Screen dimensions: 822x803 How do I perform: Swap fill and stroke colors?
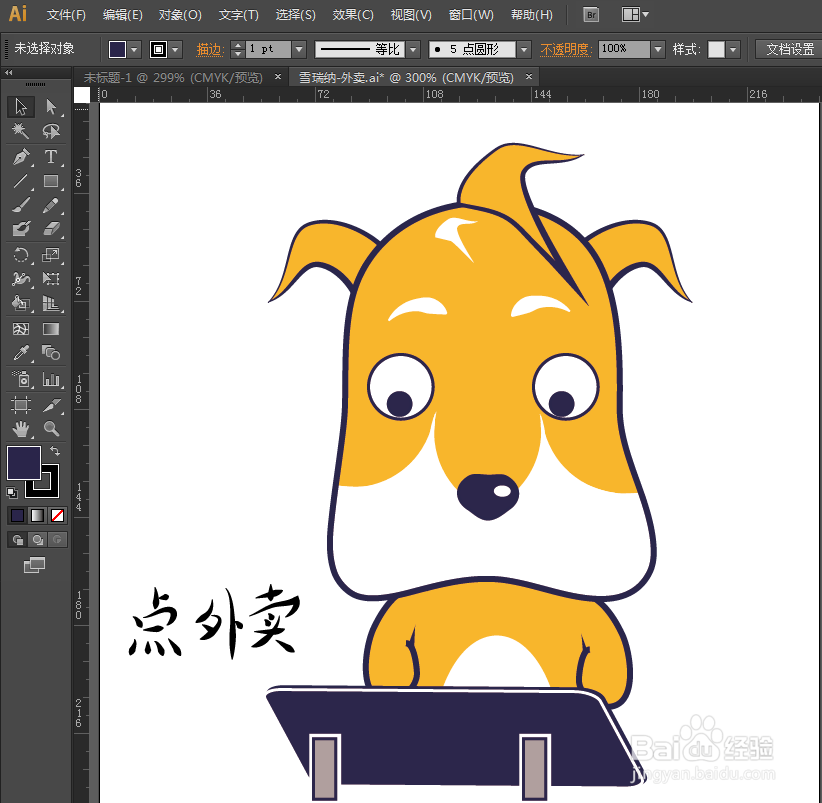(55, 451)
